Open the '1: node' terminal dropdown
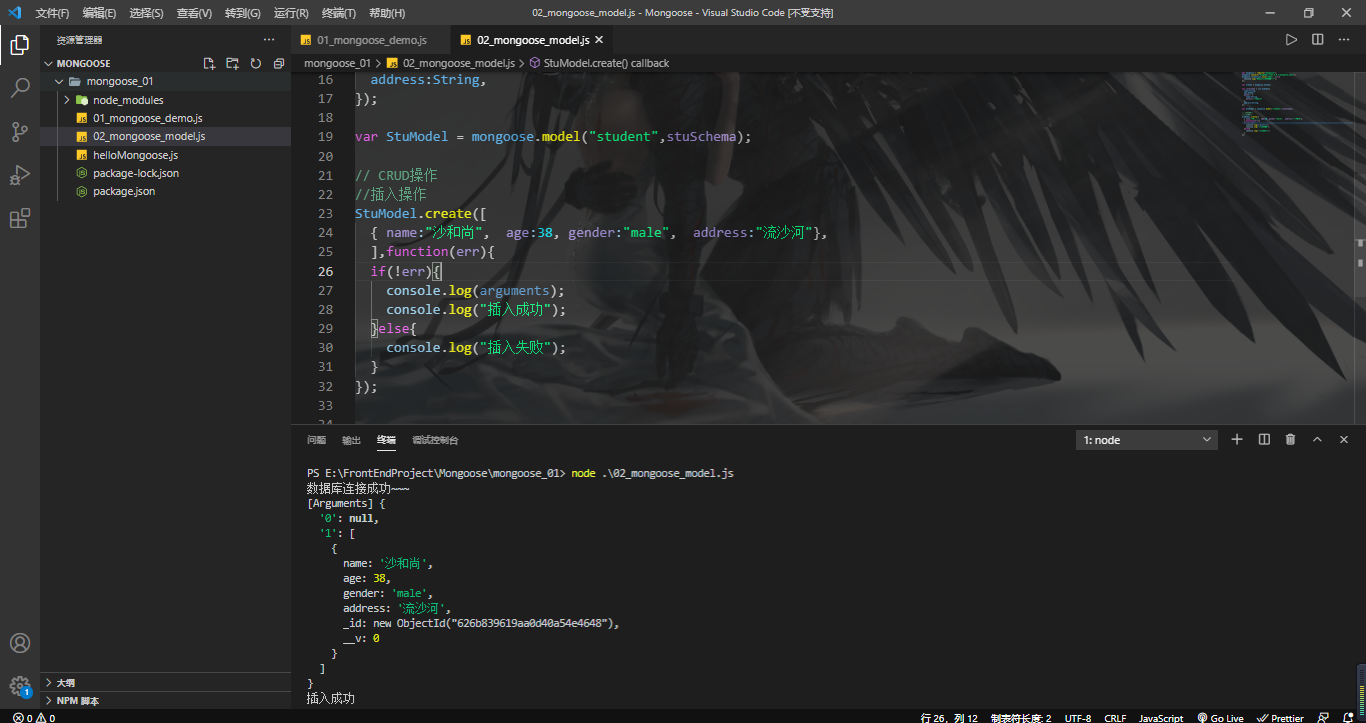1366x723 pixels. tap(1147, 440)
